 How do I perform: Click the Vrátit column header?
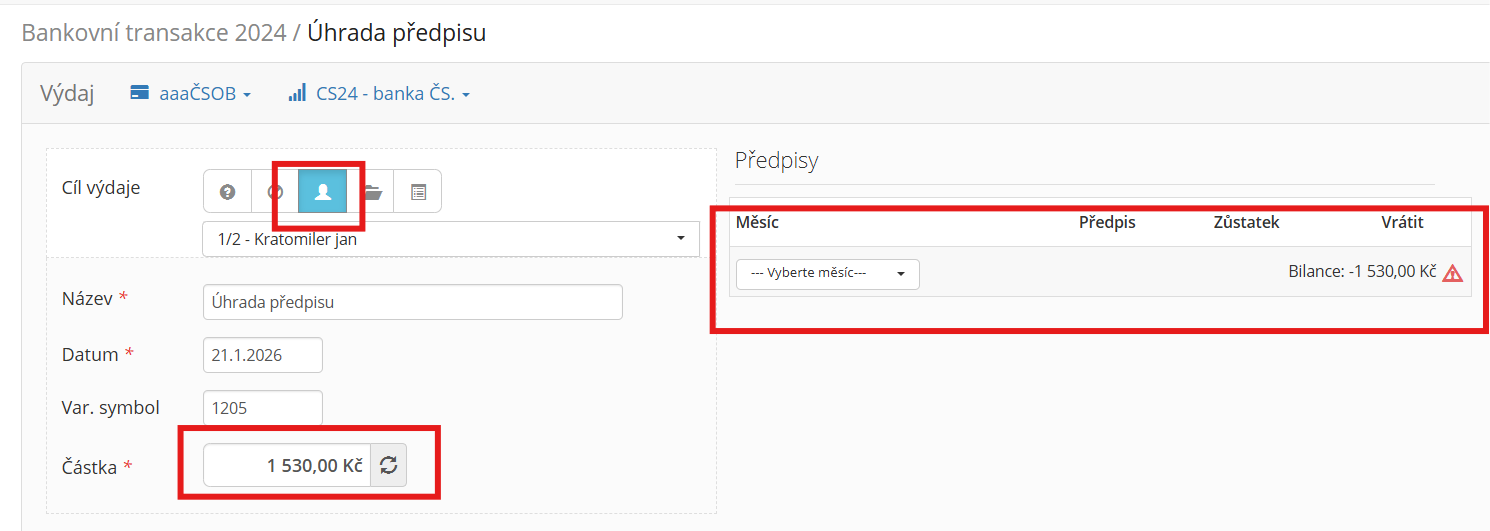click(x=1402, y=222)
